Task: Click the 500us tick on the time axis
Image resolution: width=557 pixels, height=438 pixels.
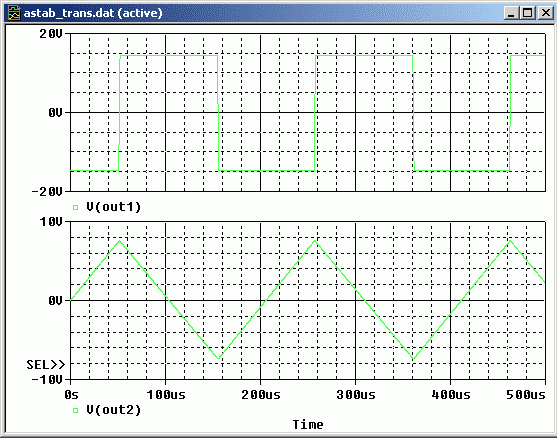Action: click(526, 395)
